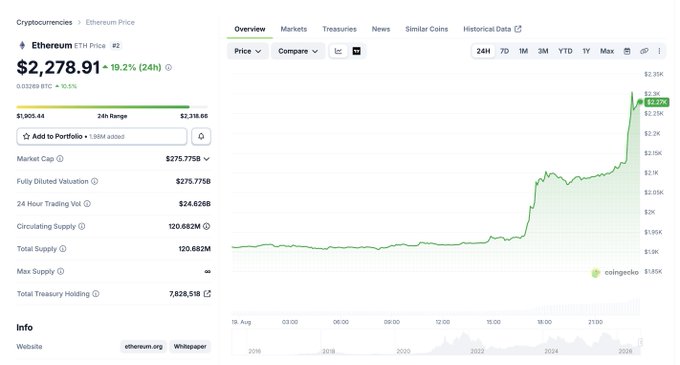The height and width of the screenshot is (365, 680).
Task: Click the star icon in Add to Portfolio
Action: pyautogui.click(x=26, y=136)
